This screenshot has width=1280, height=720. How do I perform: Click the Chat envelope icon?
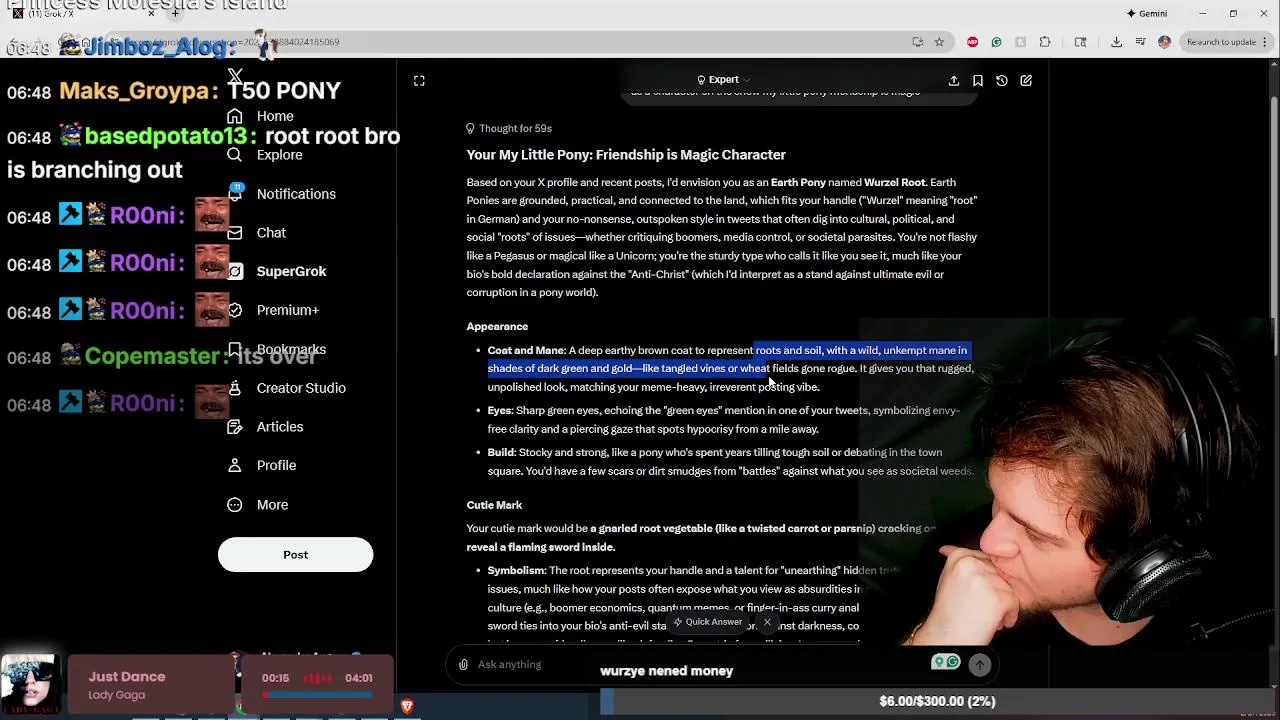pos(234,232)
